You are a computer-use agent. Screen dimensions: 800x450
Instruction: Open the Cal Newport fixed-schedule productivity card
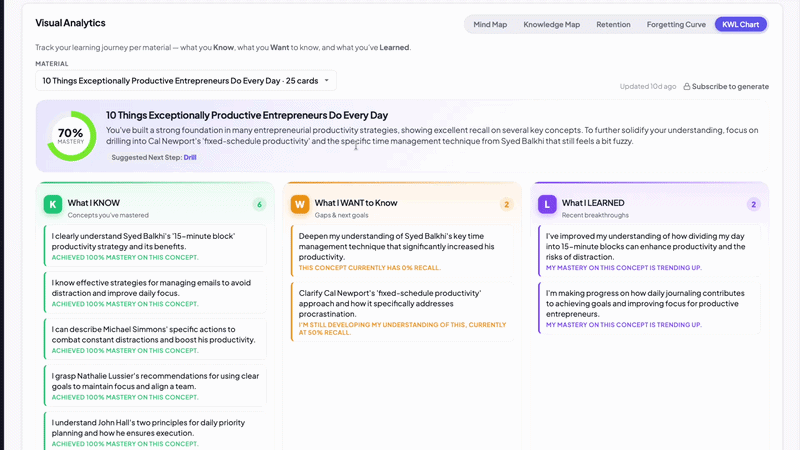(x=402, y=312)
